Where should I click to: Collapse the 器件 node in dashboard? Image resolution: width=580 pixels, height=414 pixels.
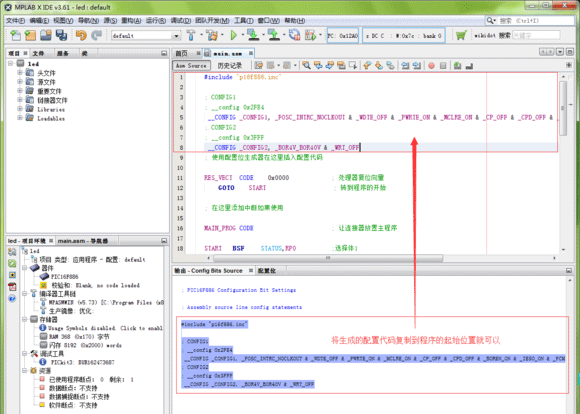tap(24, 268)
